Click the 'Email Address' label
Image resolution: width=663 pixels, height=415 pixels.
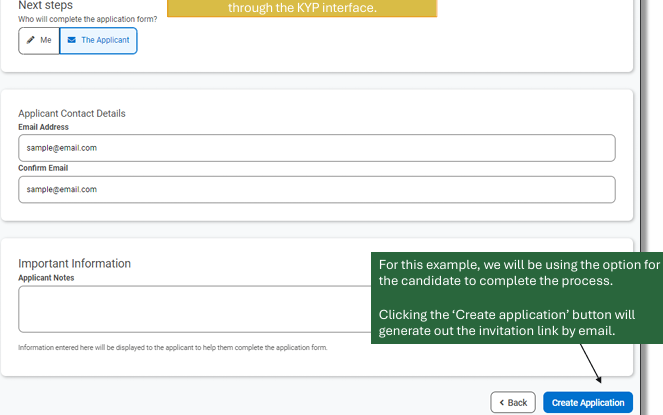43,127
